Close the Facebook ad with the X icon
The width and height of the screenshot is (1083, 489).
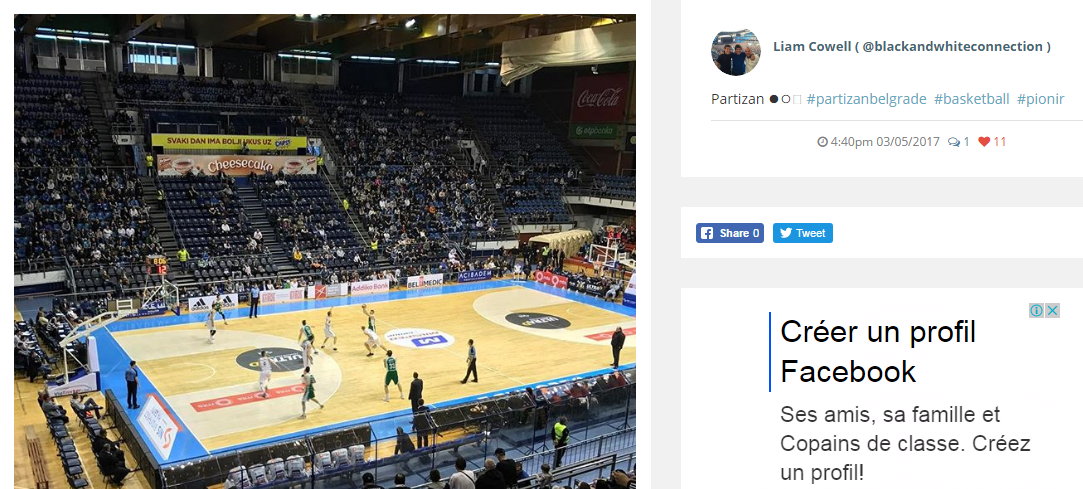point(1052,311)
